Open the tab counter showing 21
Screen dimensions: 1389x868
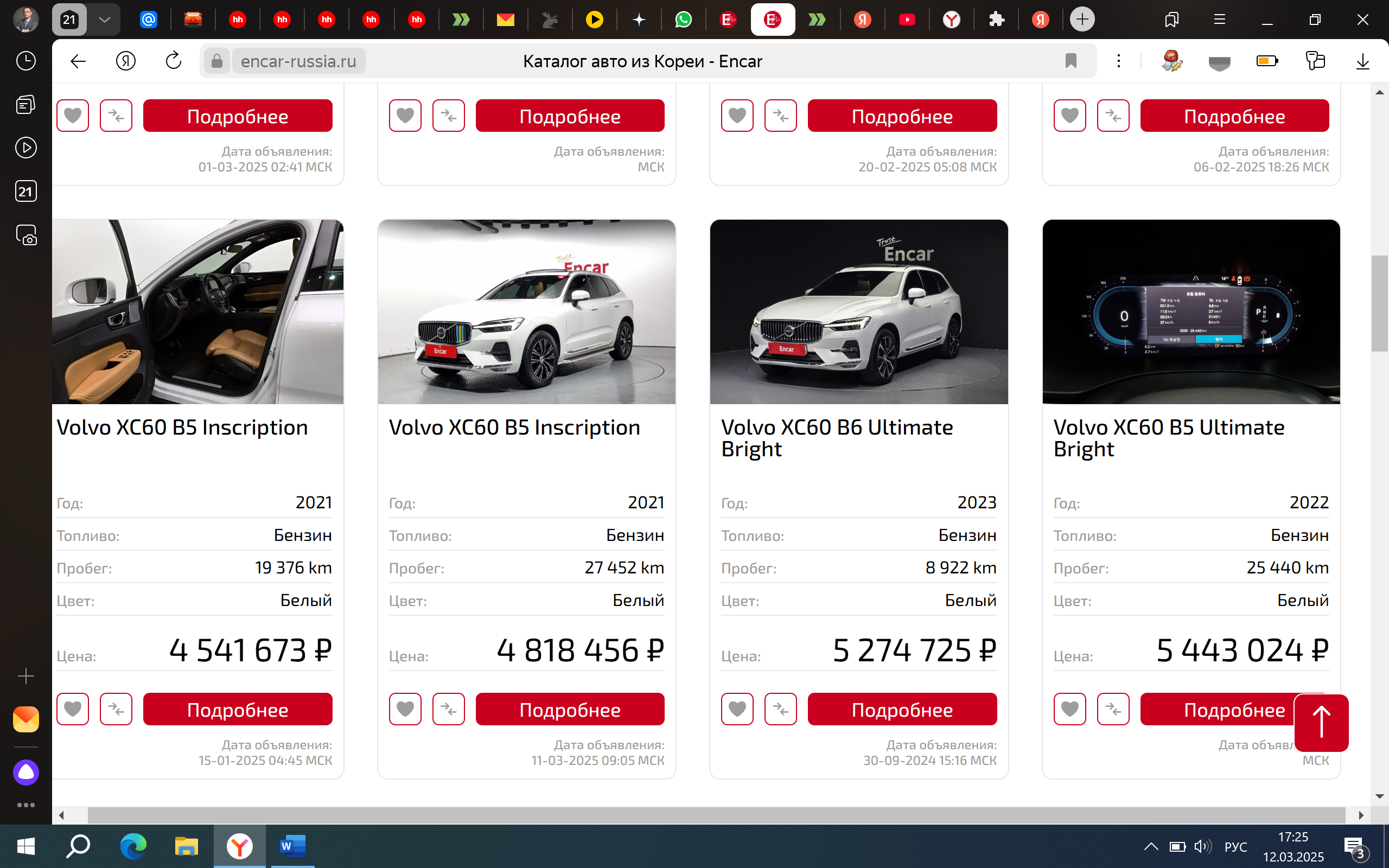coord(69,20)
